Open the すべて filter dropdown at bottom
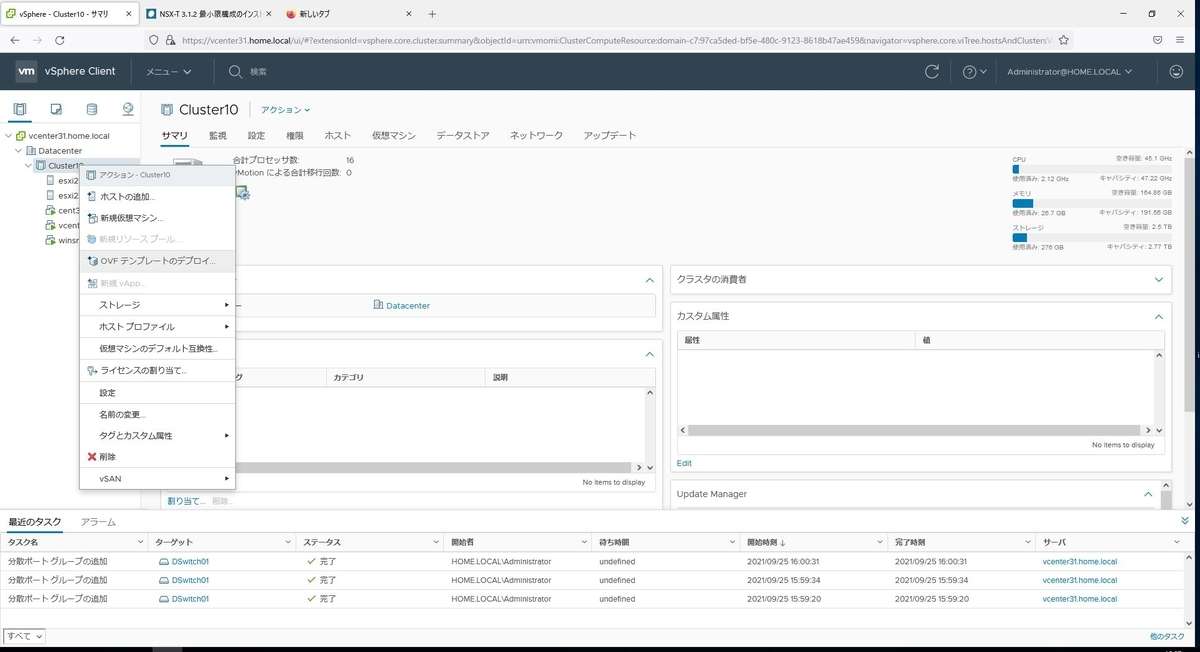The height and width of the screenshot is (652, 1200). point(25,636)
